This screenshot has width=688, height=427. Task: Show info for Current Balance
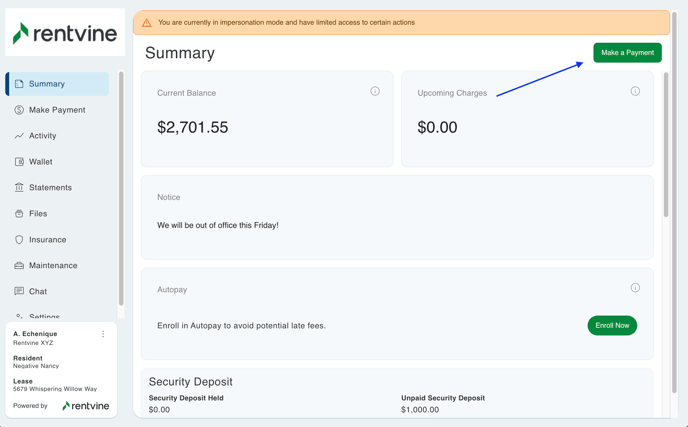coord(375,91)
